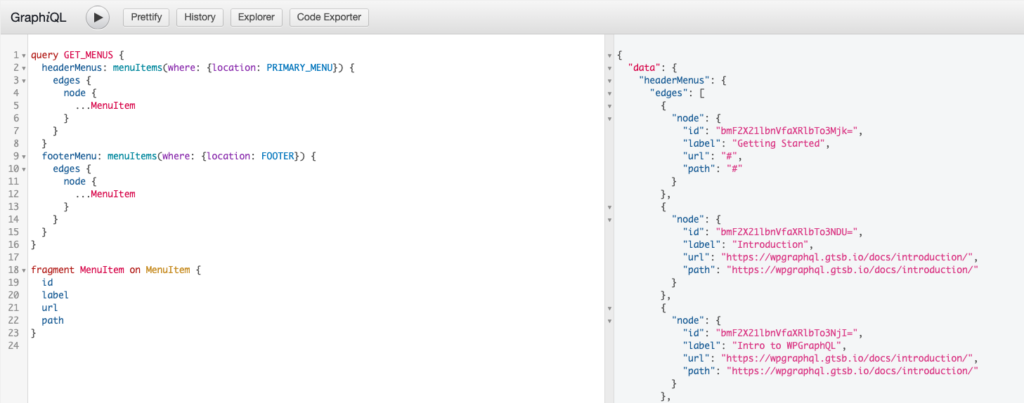Collapse query GET_MENUS at line 1

pos(24,54)
